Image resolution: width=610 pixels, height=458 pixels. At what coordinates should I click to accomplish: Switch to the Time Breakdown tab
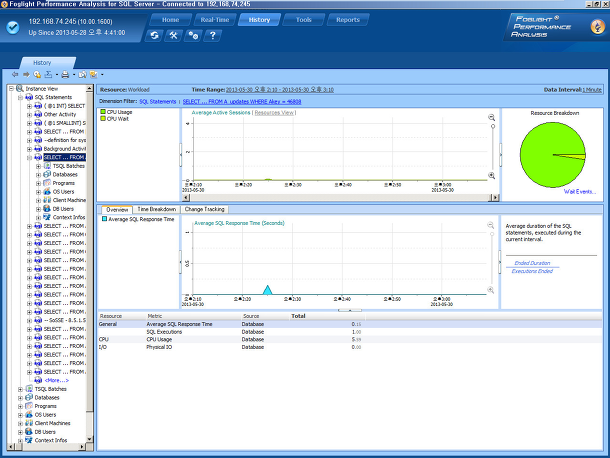coord(157,209)
